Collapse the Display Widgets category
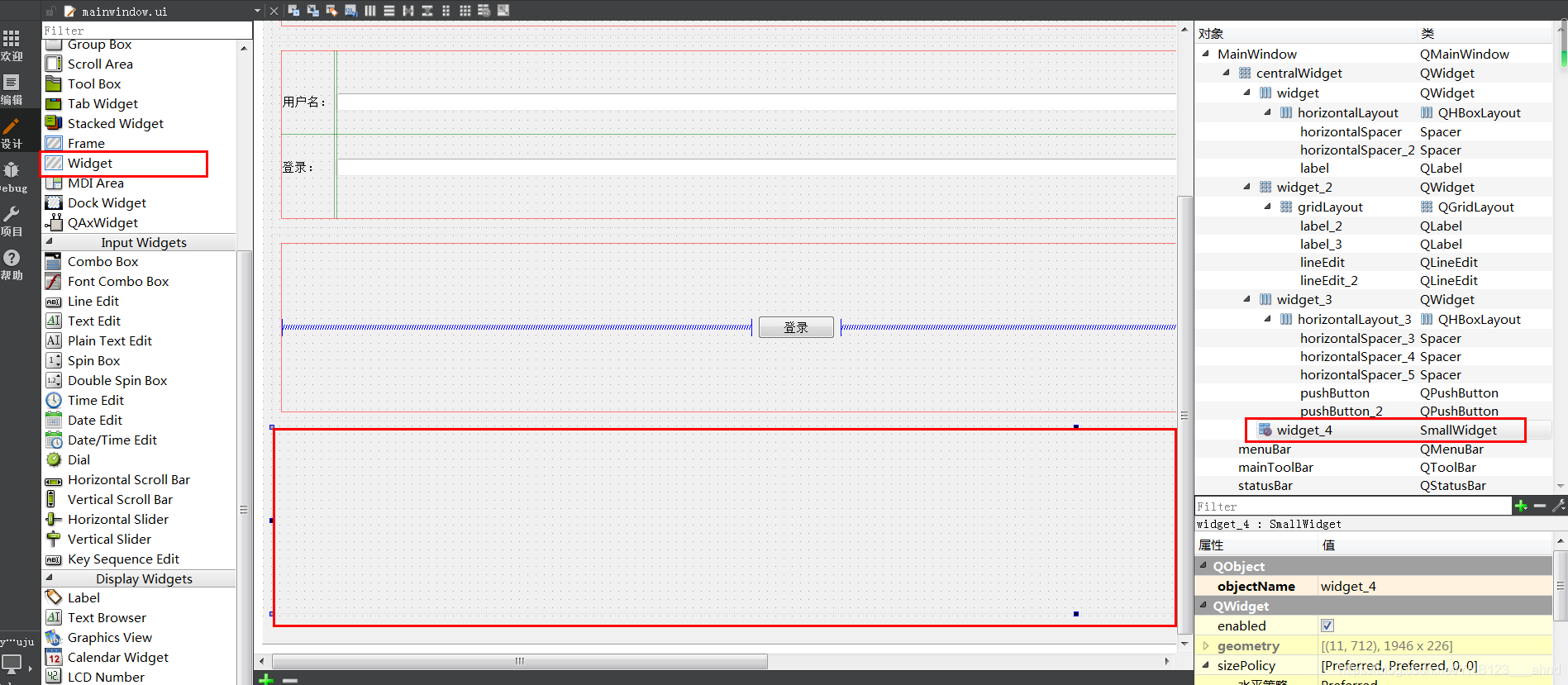The width and height of the screenshot is (1568, 685). tap(50, 578)
